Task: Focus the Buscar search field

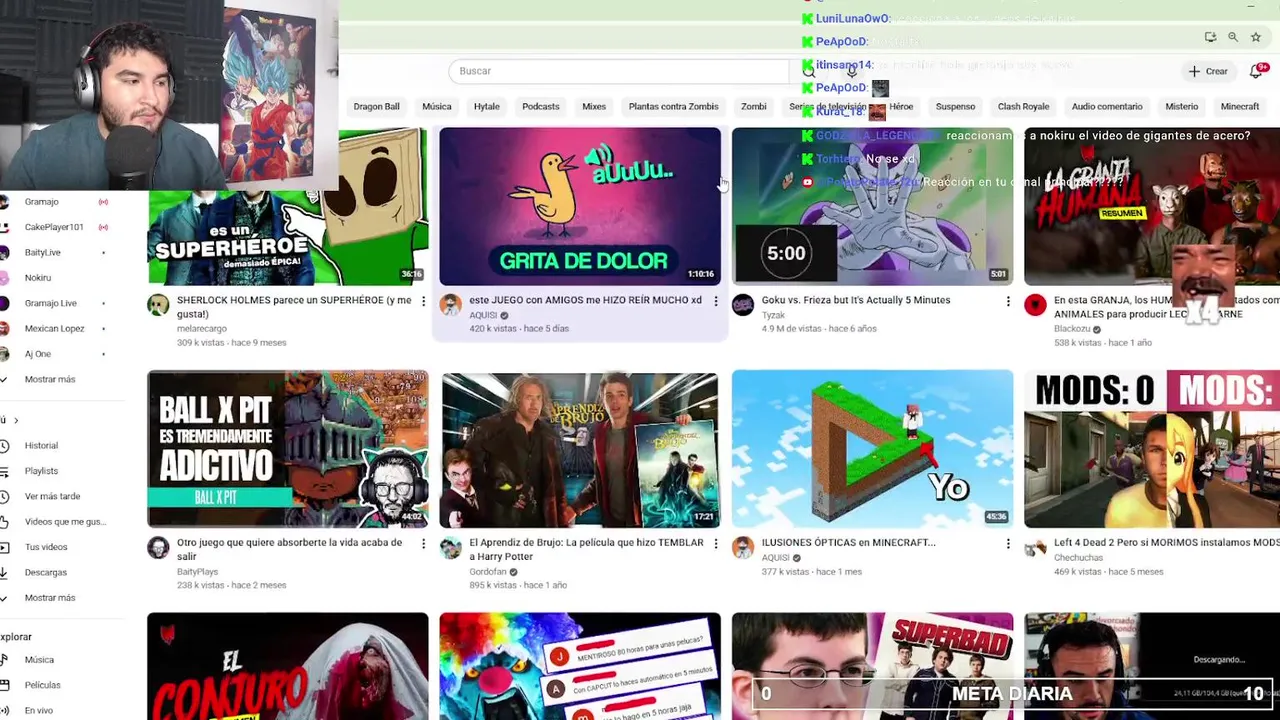Action: pyautogui.click(x=619, y=71)
